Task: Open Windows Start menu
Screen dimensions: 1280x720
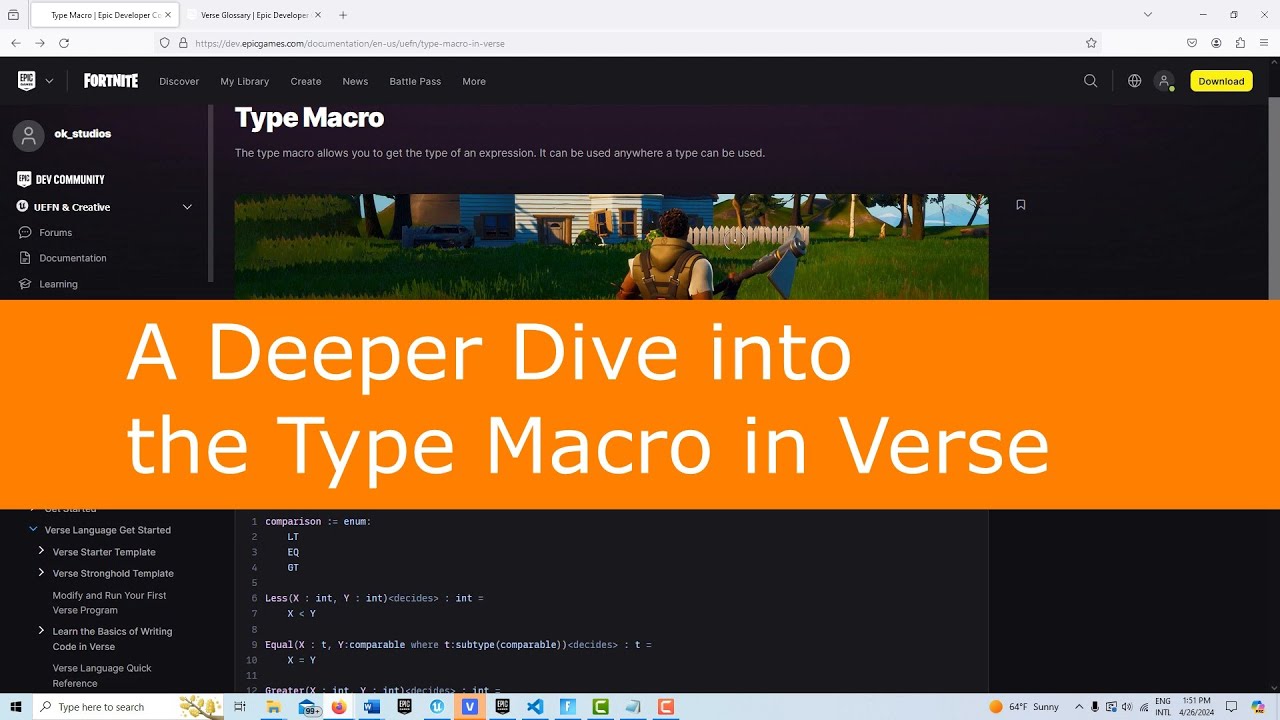Action: coord(16,707)
